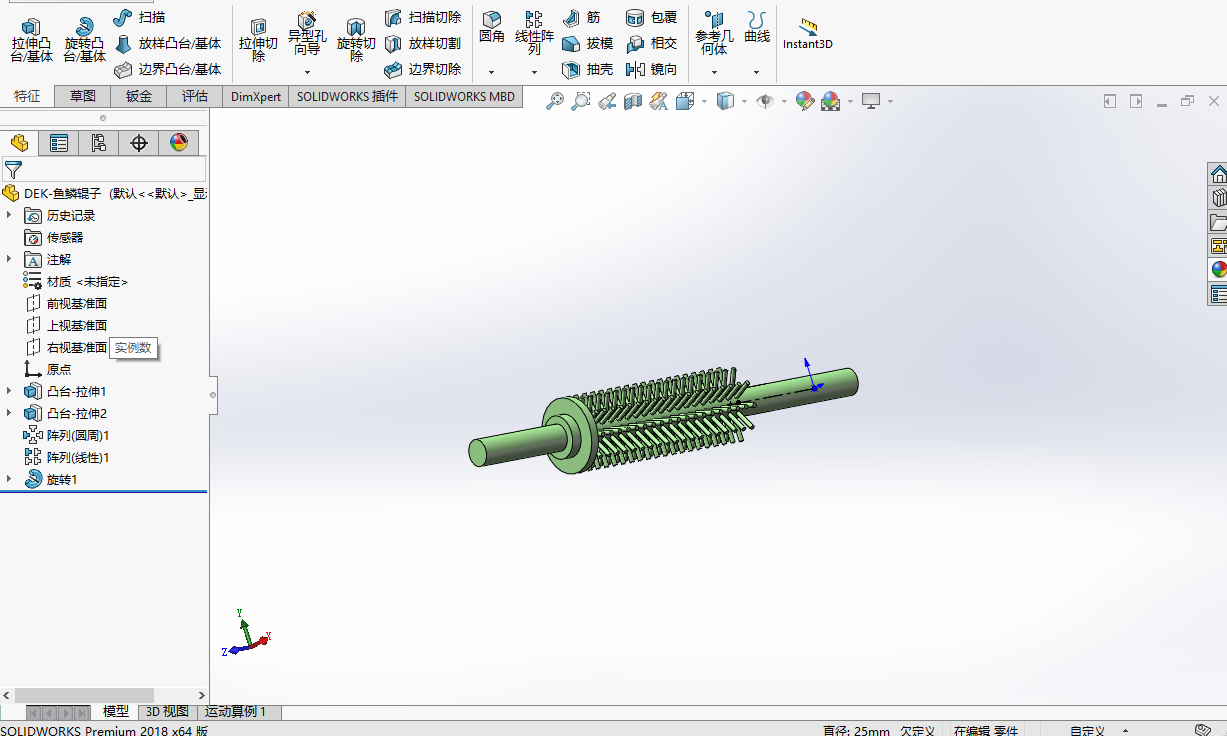Open Appearances task pane on right edge
The image size is (1227, 736).
pyautogui.click(x=1218, y=269)
